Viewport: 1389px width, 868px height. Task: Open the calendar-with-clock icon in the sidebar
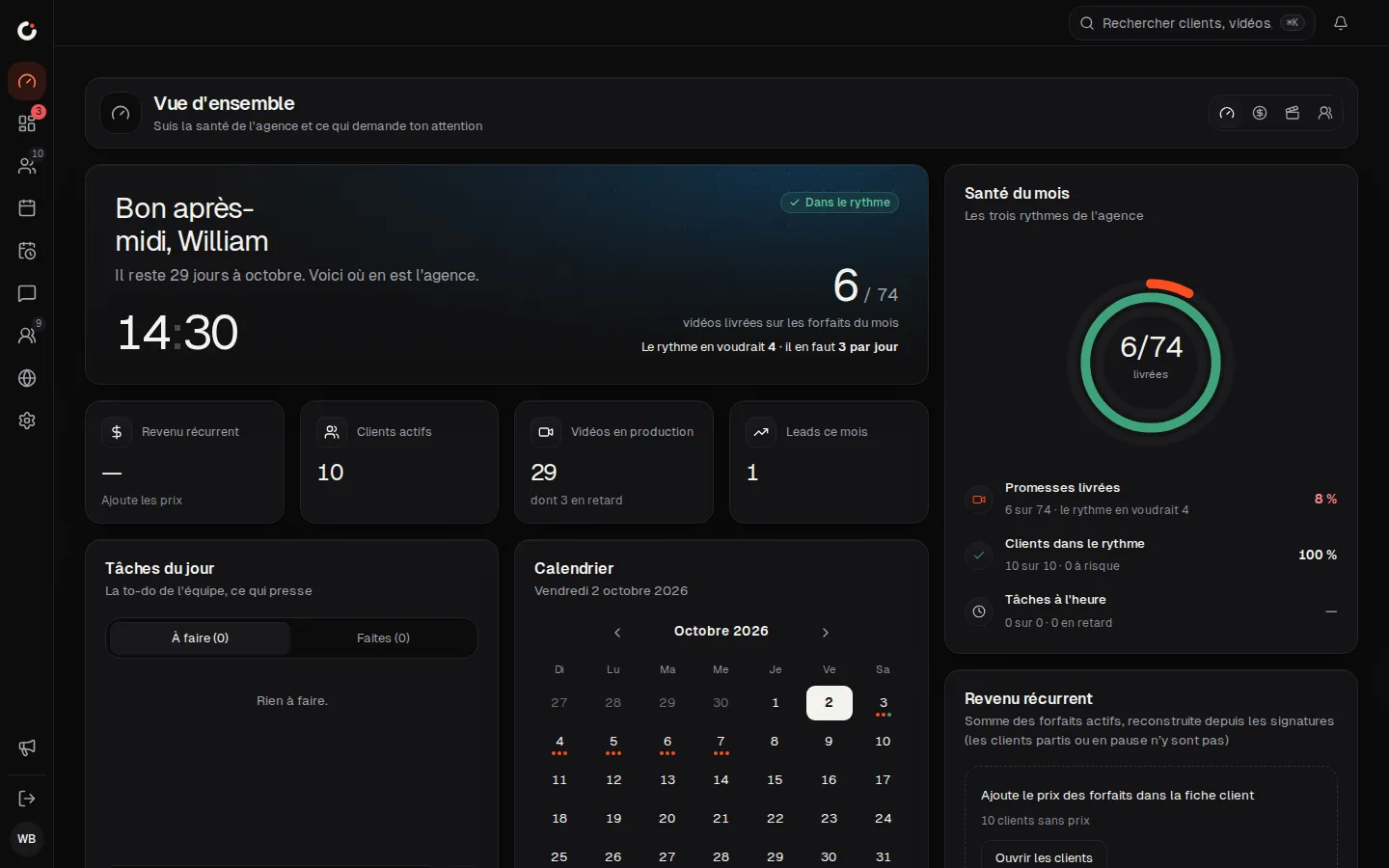27,251
